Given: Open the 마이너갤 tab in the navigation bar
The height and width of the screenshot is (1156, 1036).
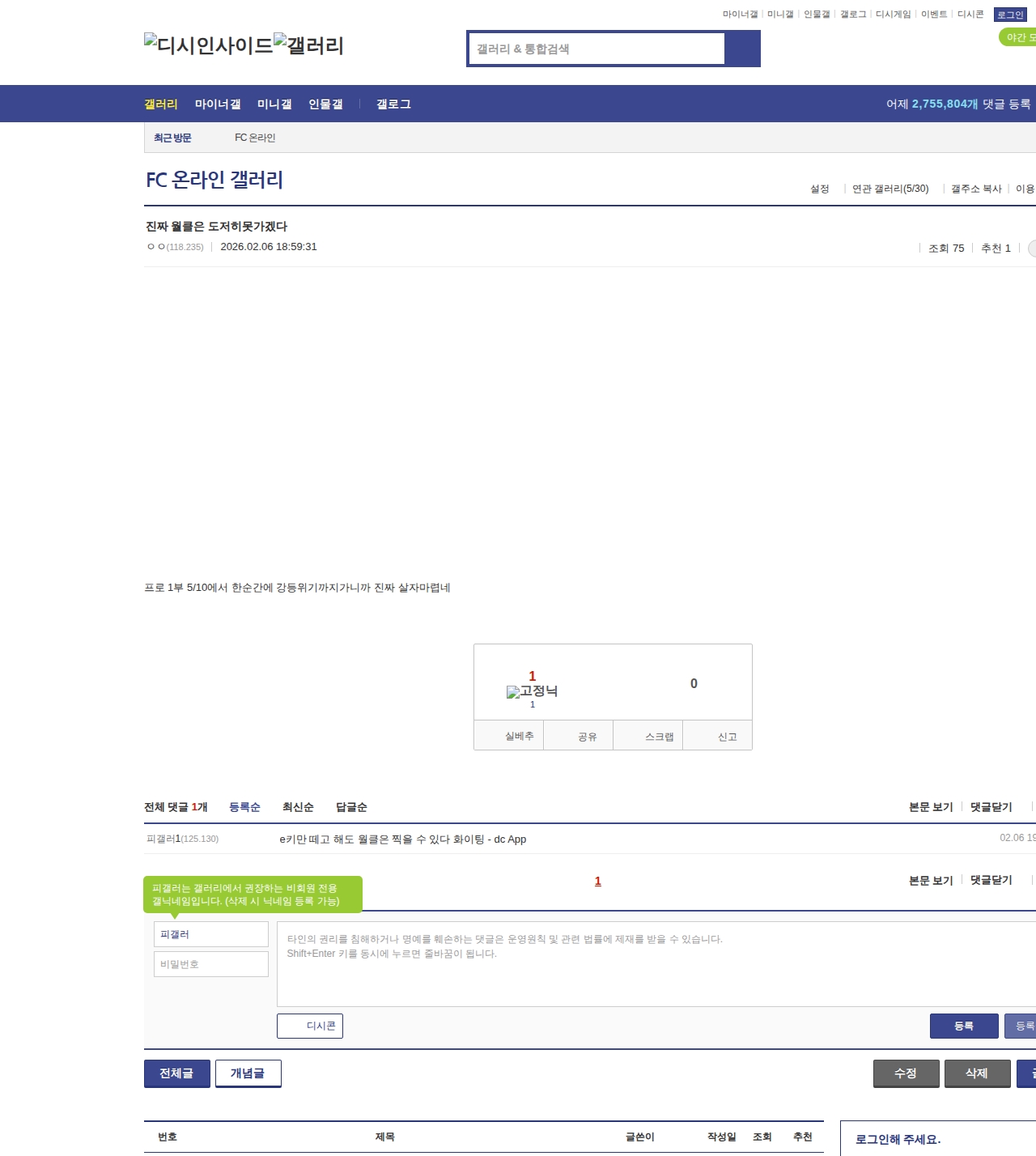Looking at the screenshot, I should pos(218,104).
